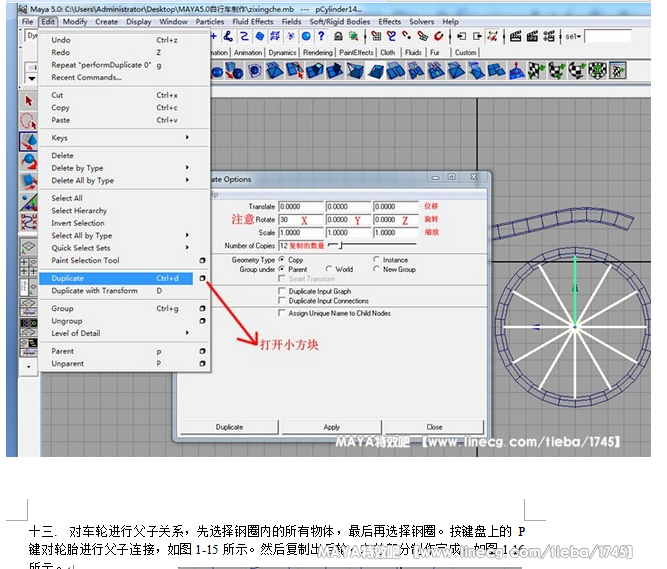
Task: Click the planar mapping checker shelf icon
Action: pos(536,71)
